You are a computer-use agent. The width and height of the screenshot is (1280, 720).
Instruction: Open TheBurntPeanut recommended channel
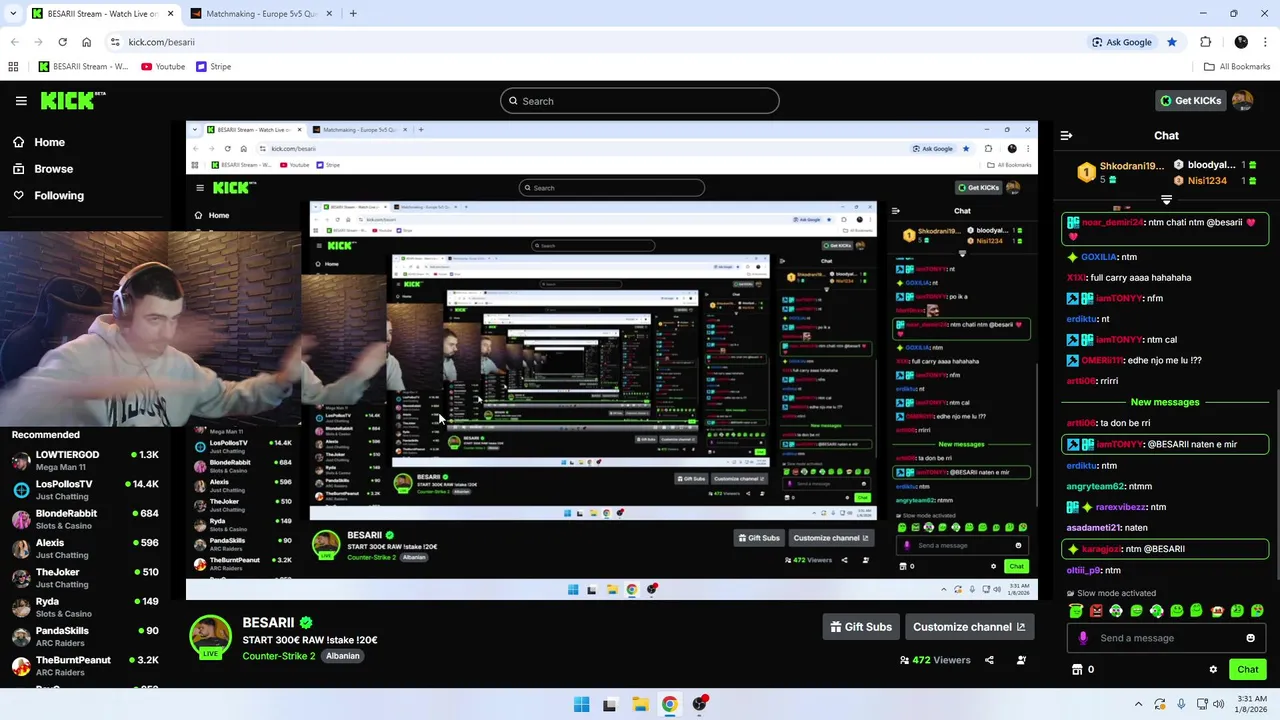pyautogui.click(x=85, y=666)
